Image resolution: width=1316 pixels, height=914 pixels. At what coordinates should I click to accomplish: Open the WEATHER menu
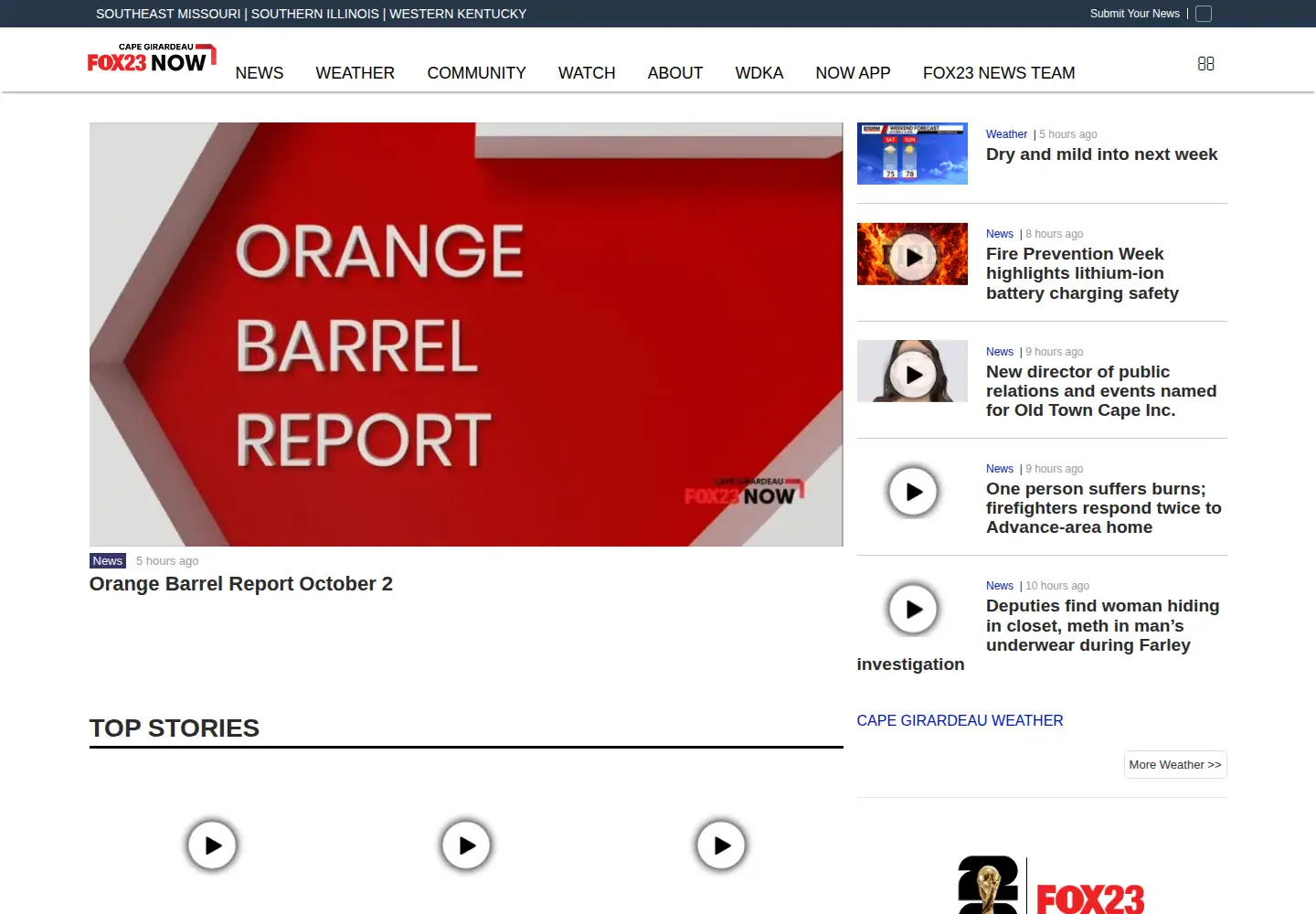(x=356, y=73)
